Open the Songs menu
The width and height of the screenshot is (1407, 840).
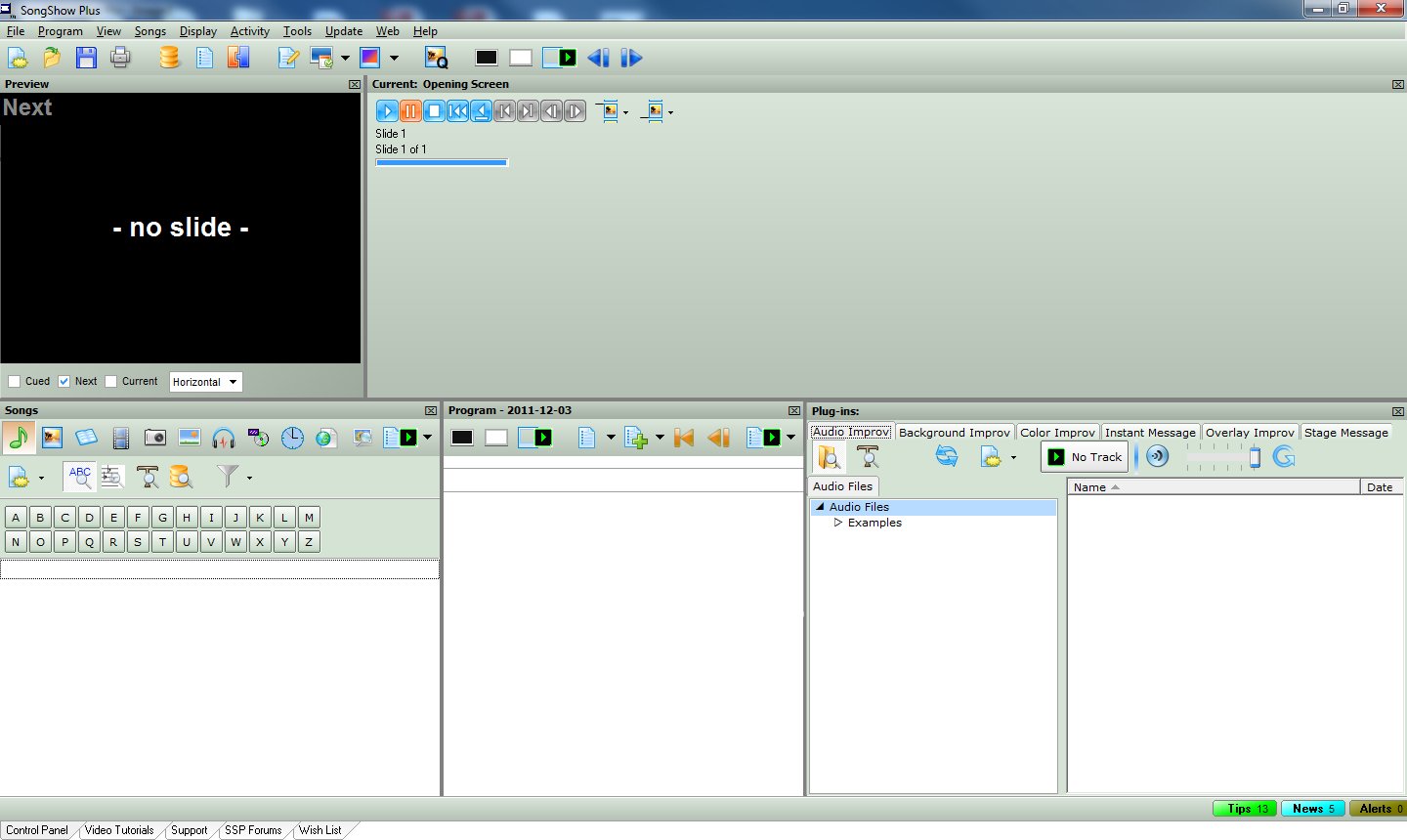(x=149, y=31)
